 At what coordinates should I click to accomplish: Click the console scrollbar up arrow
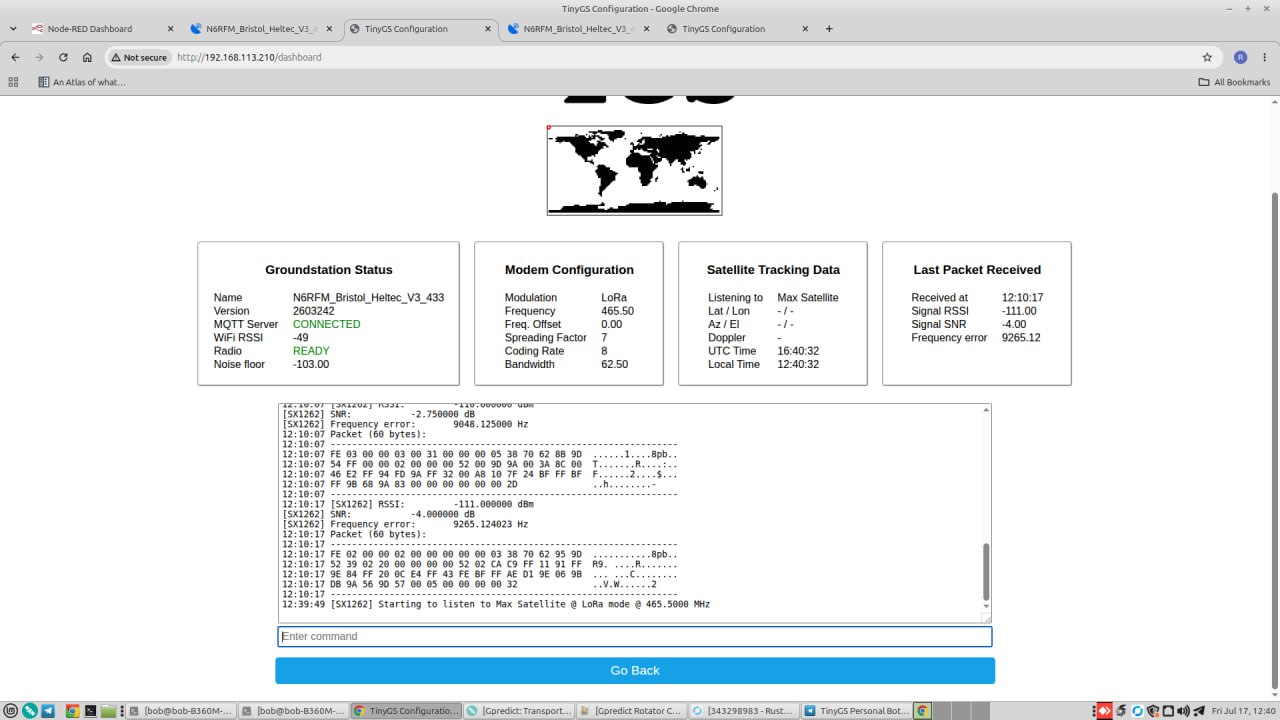click(986, 410)
